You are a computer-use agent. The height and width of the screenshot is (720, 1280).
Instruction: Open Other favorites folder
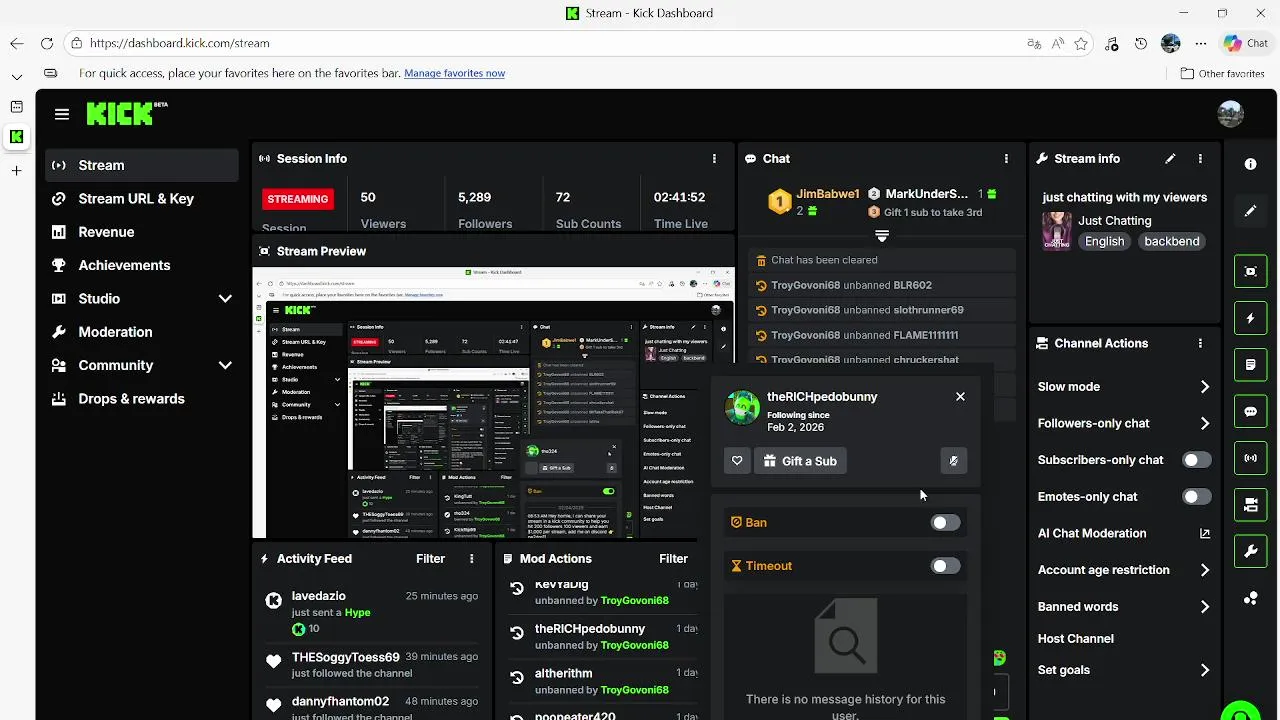tap(1222, 73)
